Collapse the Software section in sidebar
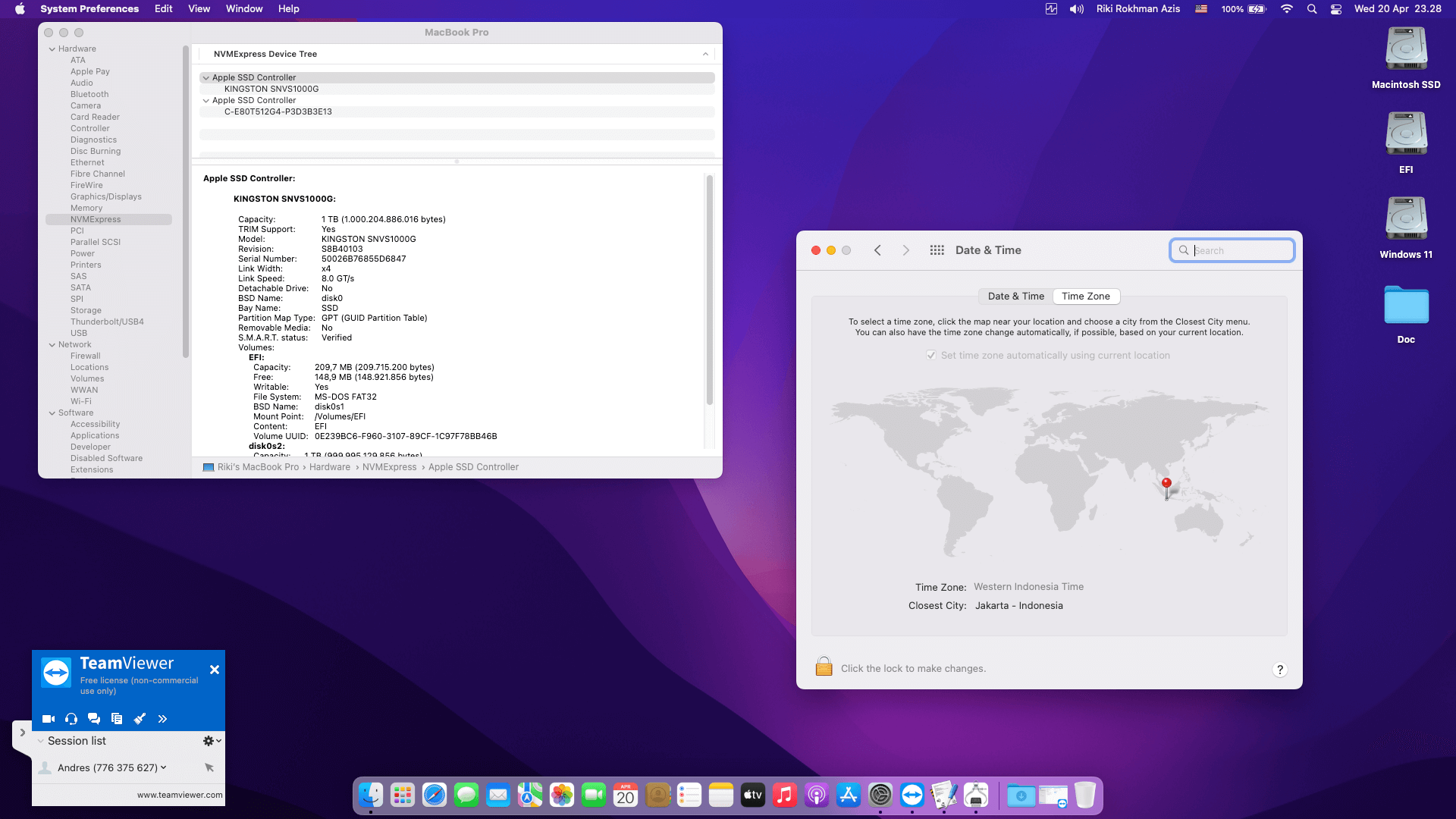The image size is (1456, 819). click(x=52, y=413)
